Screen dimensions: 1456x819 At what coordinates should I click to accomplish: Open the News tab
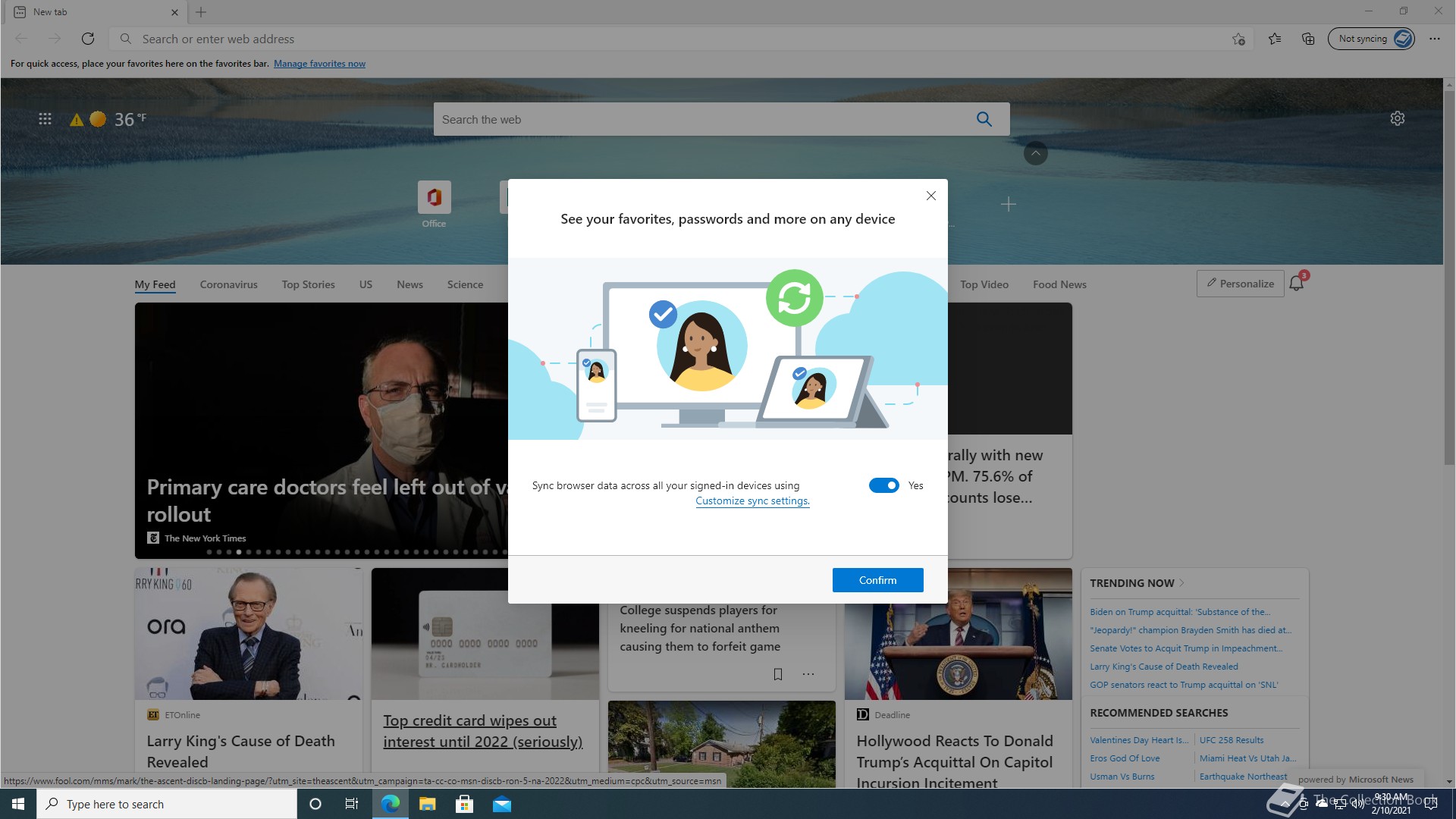click(x=409, y=284)
